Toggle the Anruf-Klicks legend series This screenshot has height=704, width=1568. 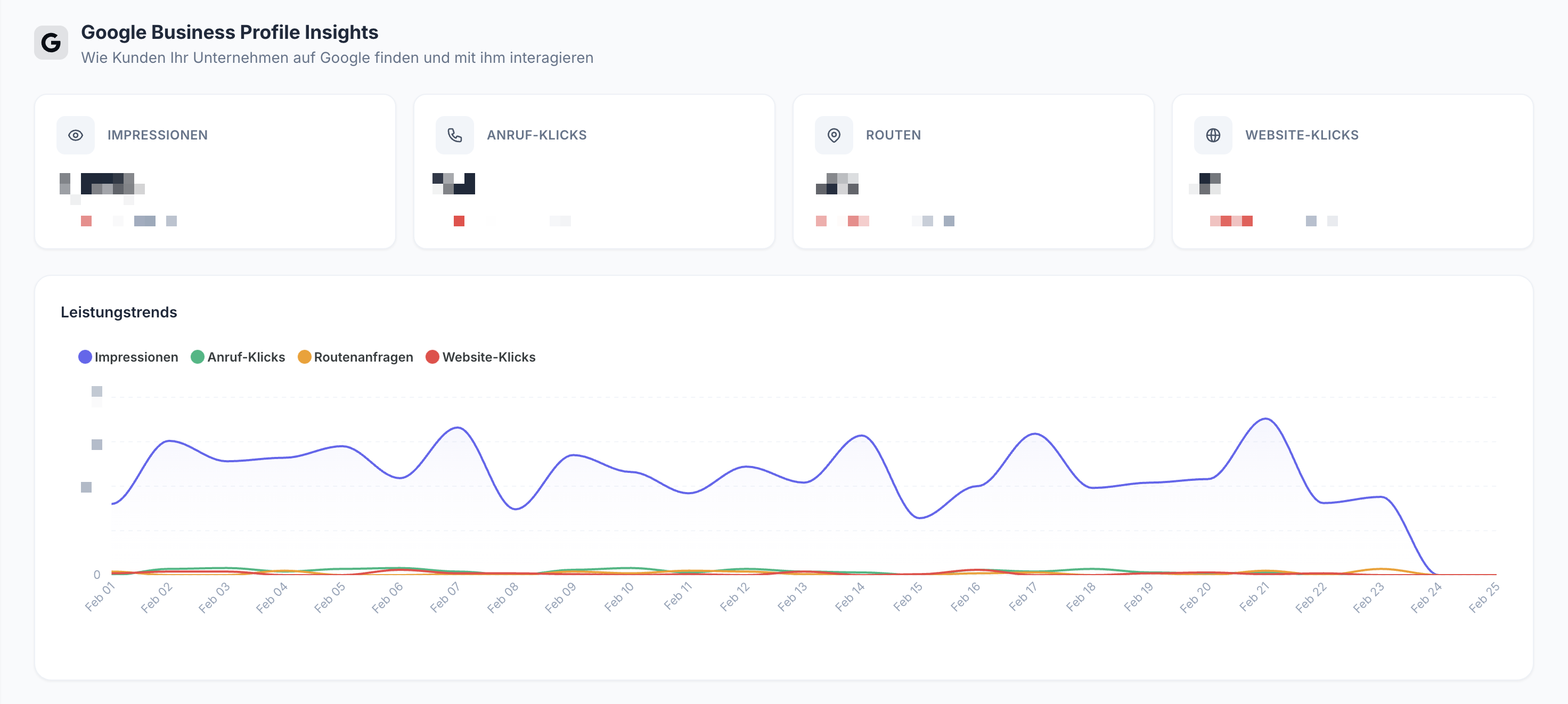[x=246, y=357]
